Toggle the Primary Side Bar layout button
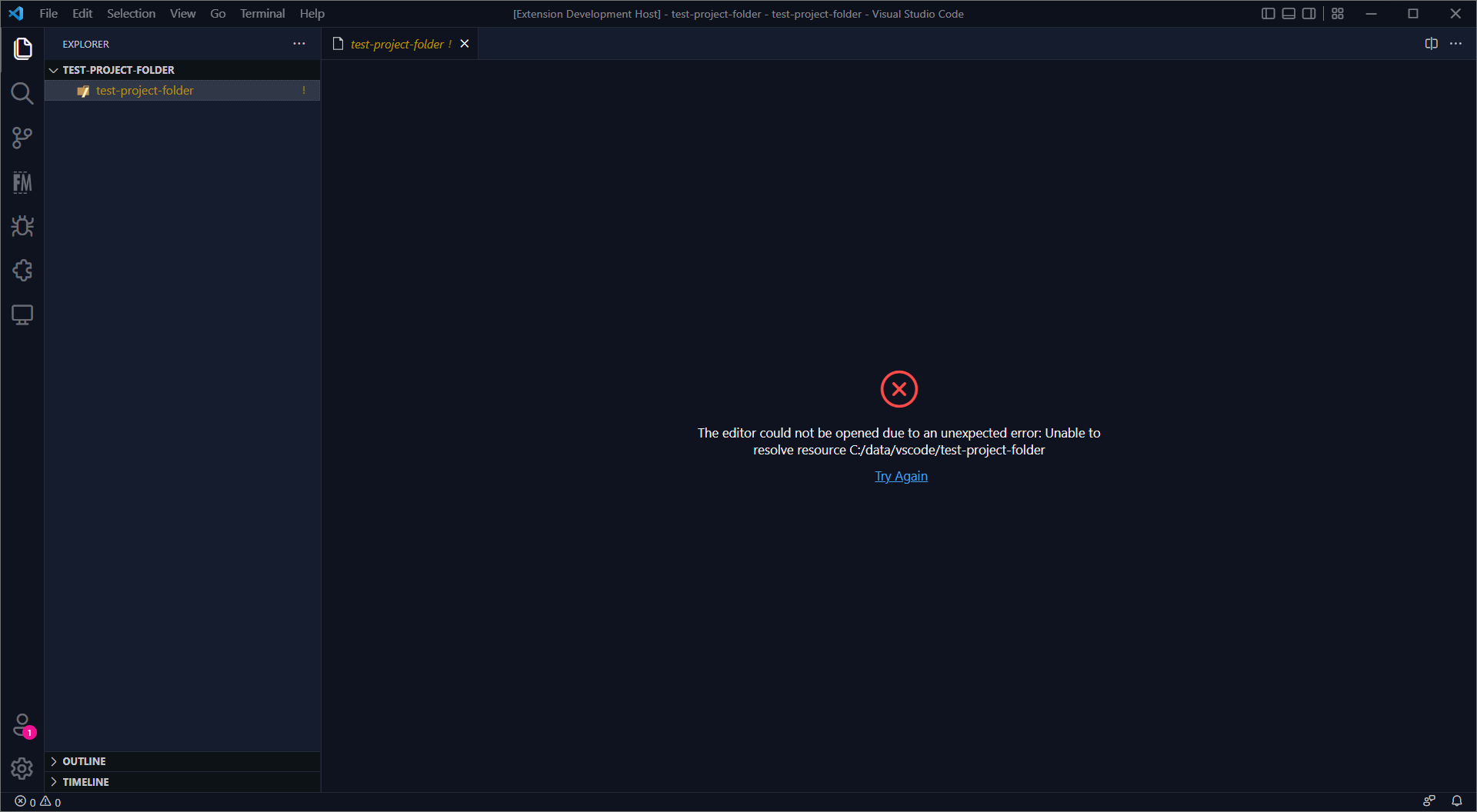 click(x=1269, y=14)
